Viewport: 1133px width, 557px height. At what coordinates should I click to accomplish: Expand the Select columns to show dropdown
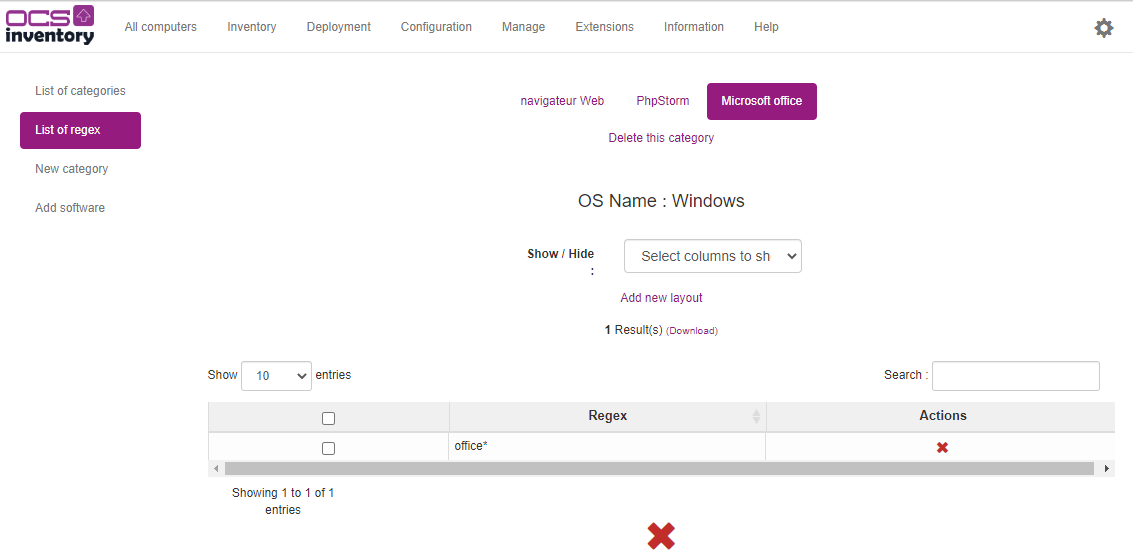pos(712,256)
